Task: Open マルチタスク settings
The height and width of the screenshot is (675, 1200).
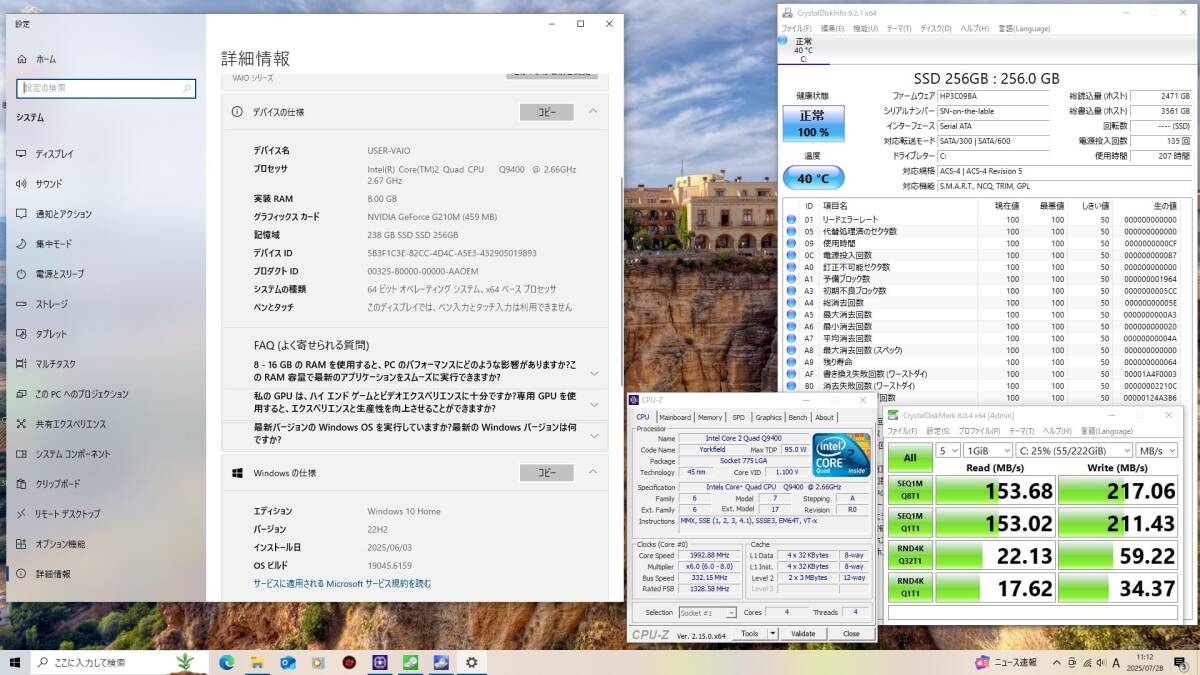Action: point(55,364)
